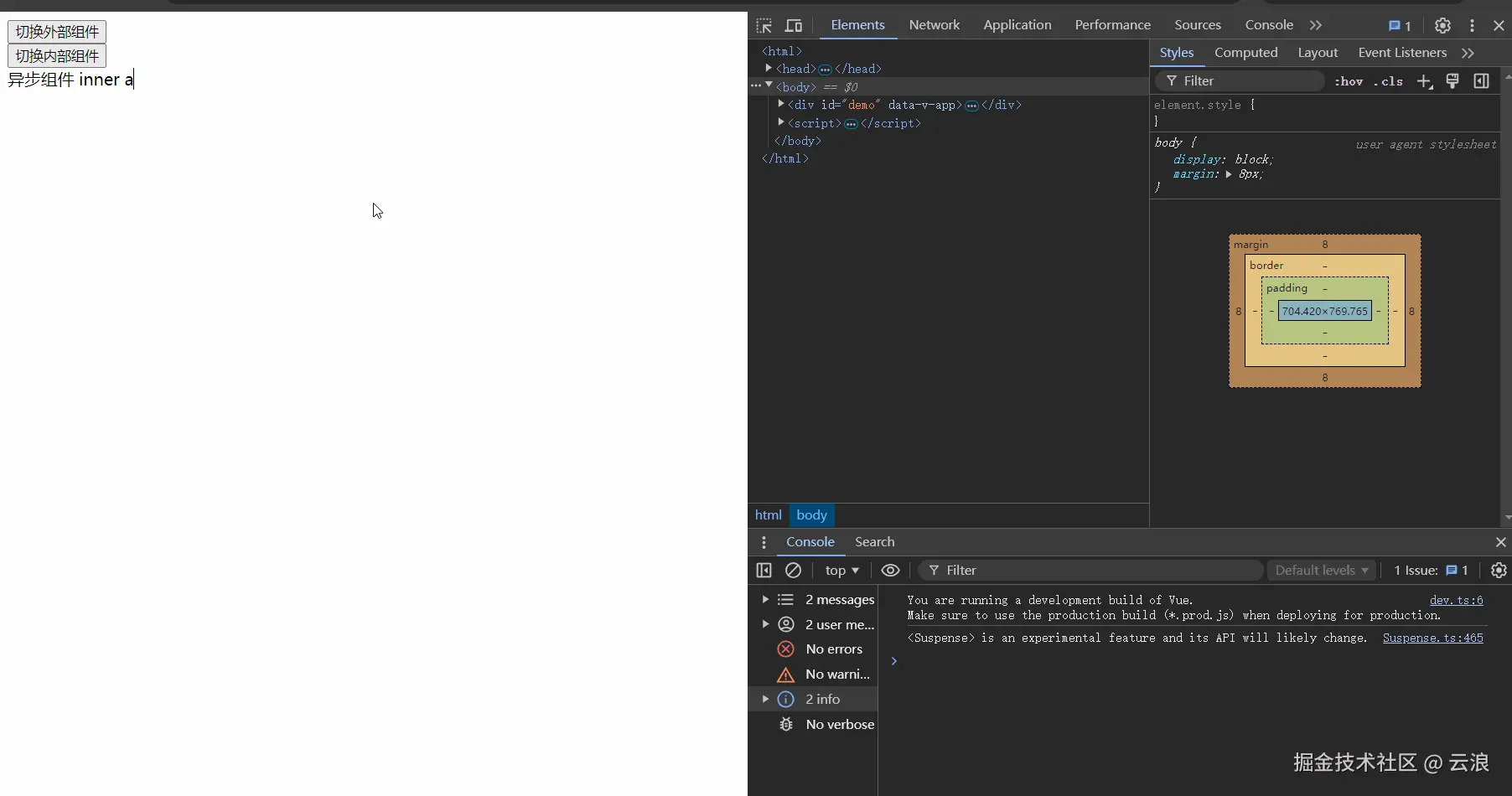Toggle the :hov pseudo-class pane

[1348, 81]
